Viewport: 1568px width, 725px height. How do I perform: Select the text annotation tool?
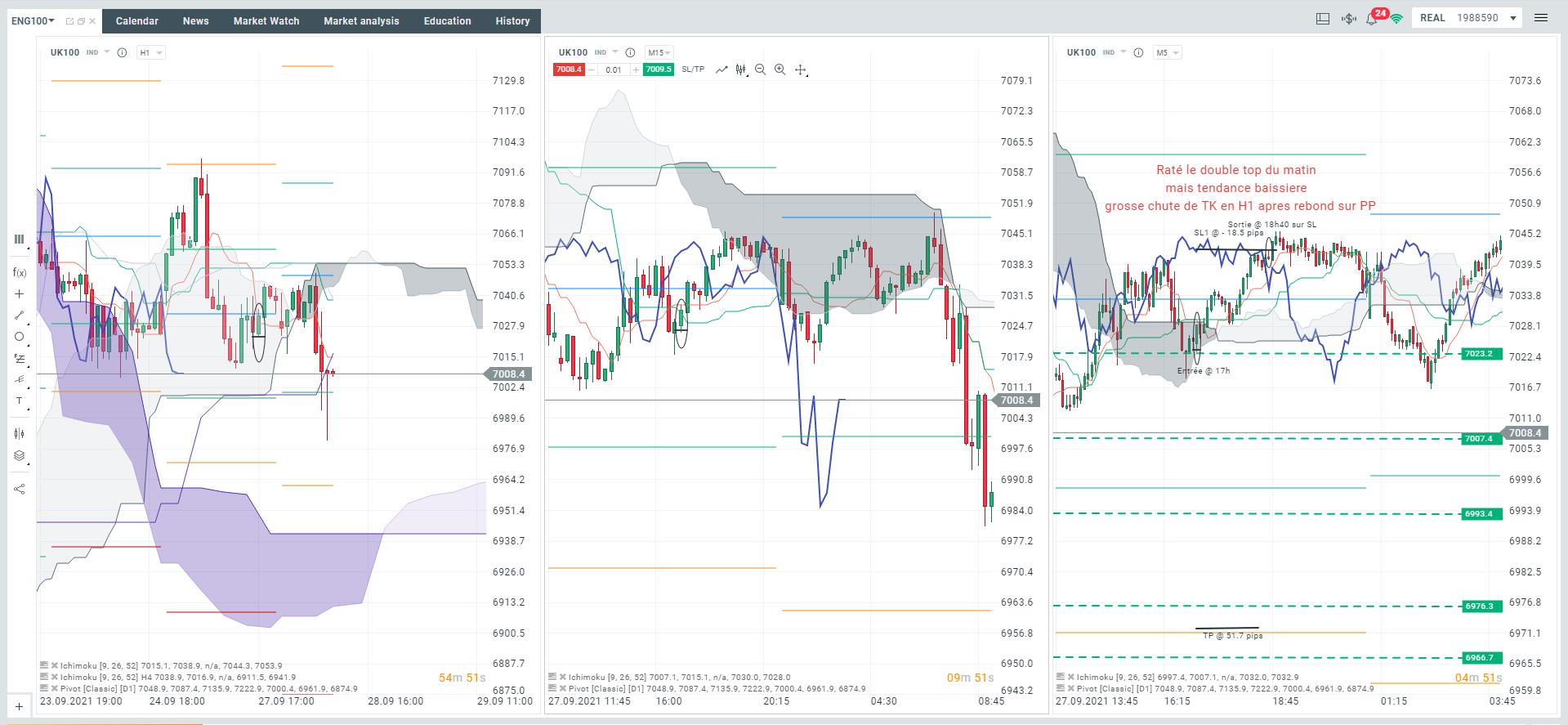point(20,401)
